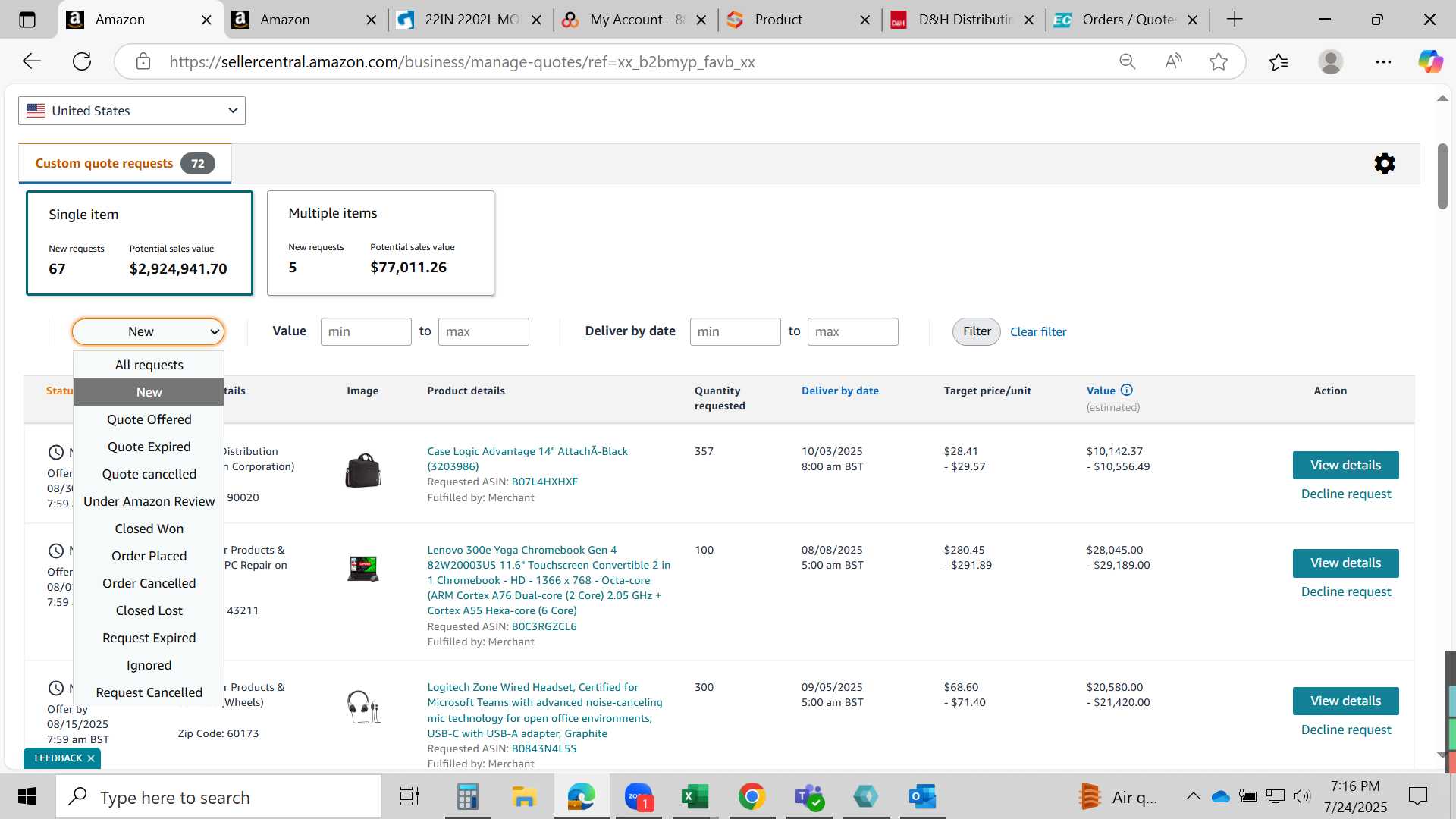This screenshot has height=819, width=1456.
Task: Open Custom quote requests tab
Action: click(125, 163)
